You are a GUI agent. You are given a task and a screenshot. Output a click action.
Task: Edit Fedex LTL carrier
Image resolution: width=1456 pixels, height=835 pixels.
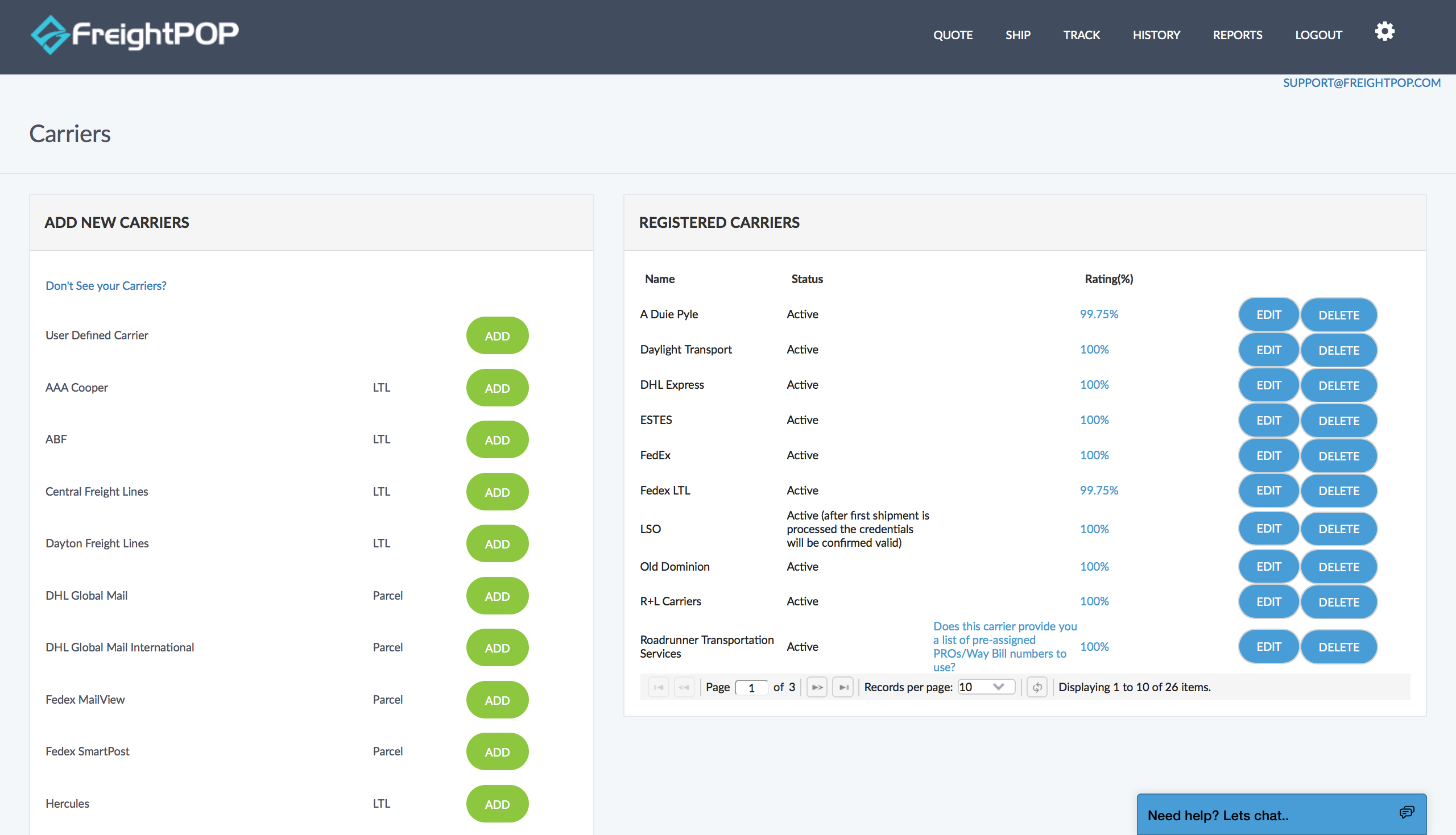1268,491
